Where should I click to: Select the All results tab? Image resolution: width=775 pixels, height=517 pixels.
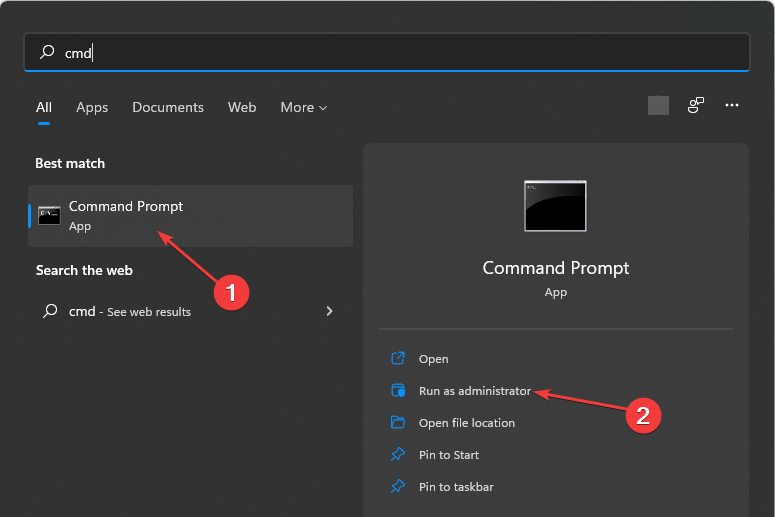click(x=44, y=107)
